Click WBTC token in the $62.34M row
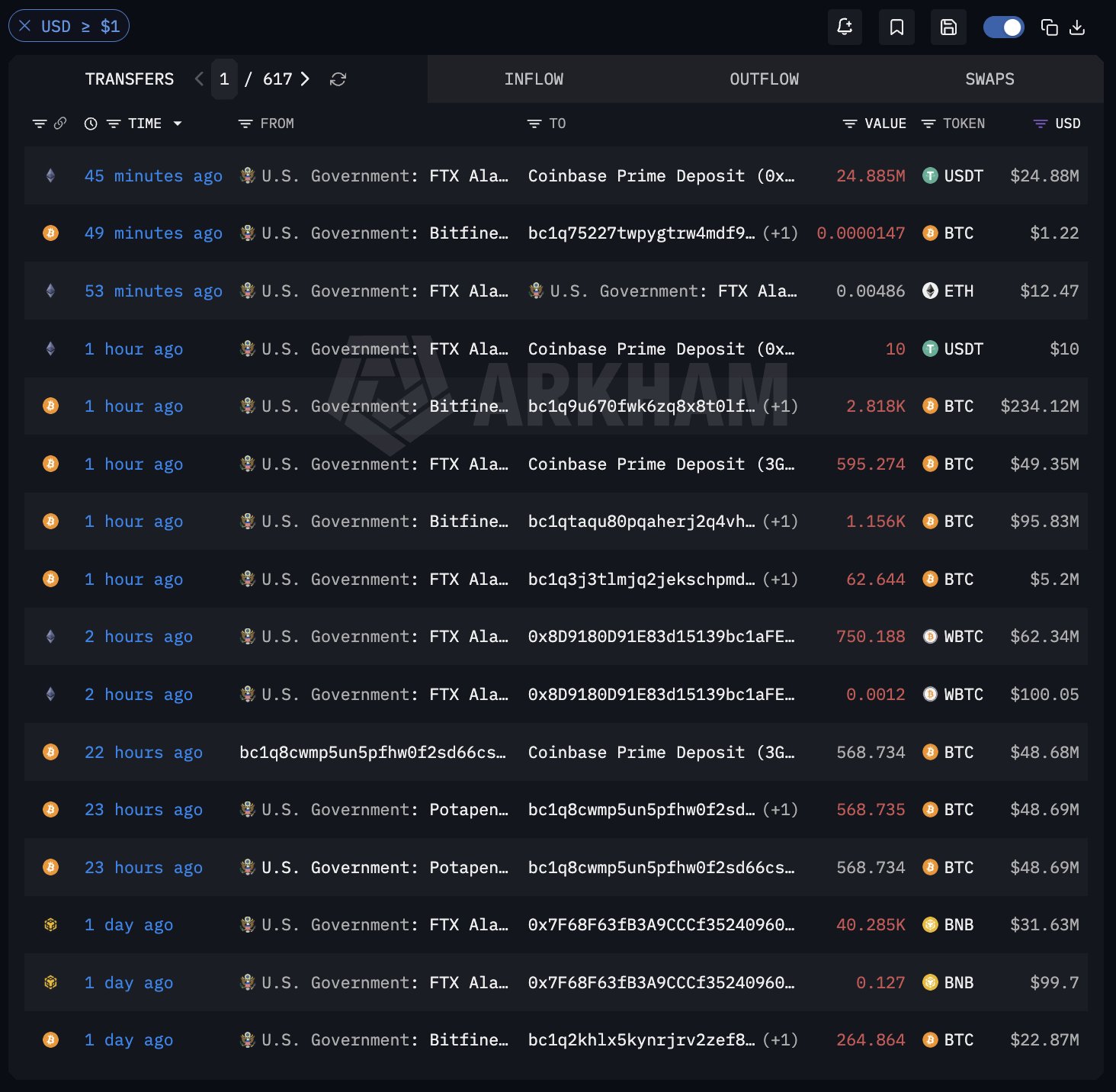 (x=953, y=637)
